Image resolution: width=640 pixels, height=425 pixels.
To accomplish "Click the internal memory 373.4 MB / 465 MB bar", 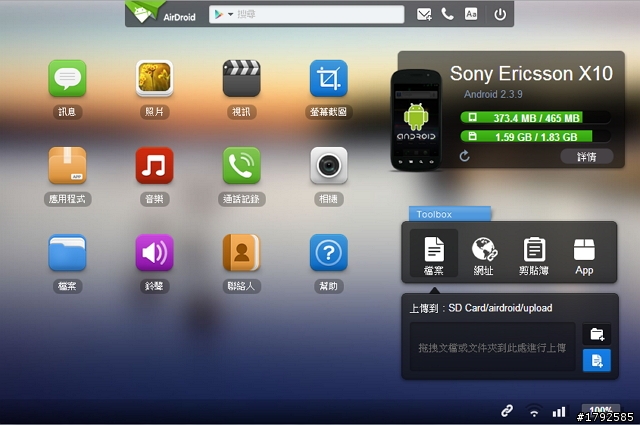I will 536,118.
